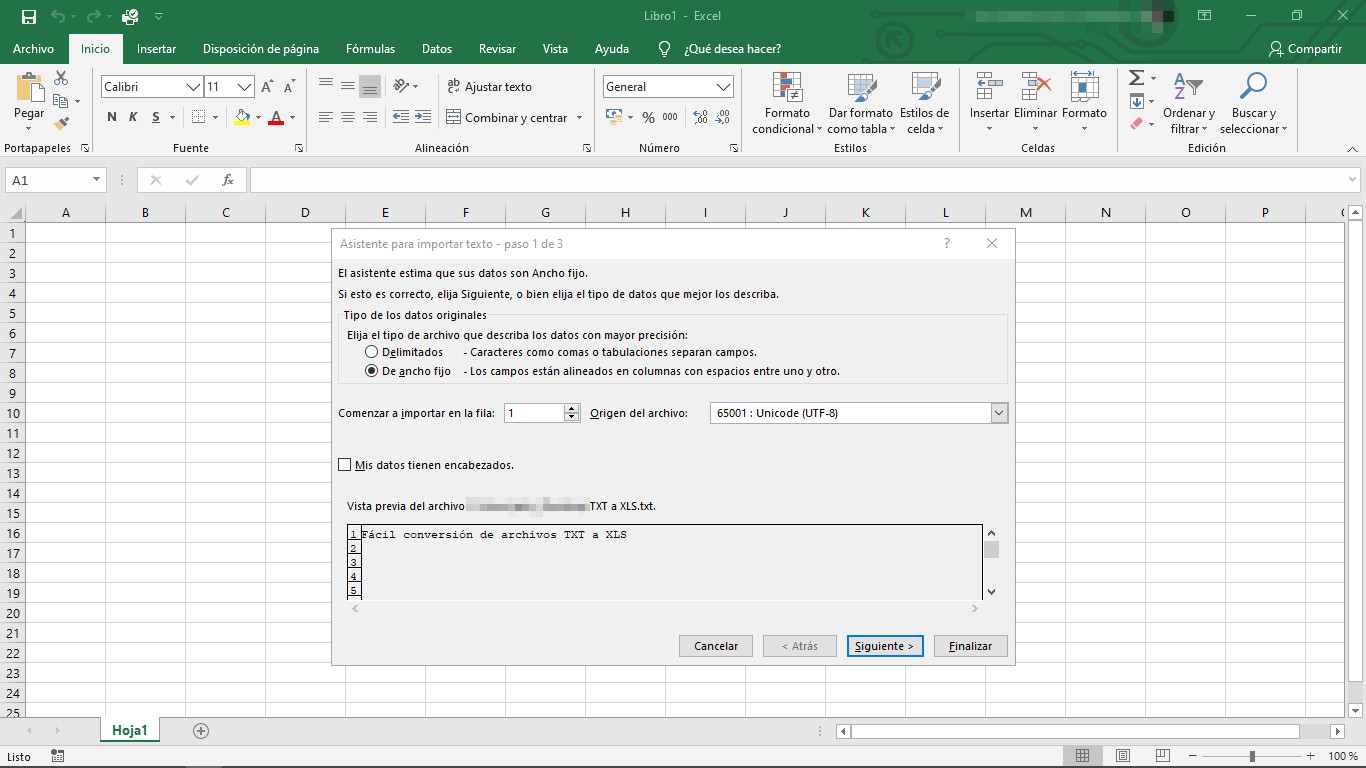The width and height of the screenshot is (1366, 768).
Task: Enable Mis datos tienen encabezados
Action: [345, 464]
